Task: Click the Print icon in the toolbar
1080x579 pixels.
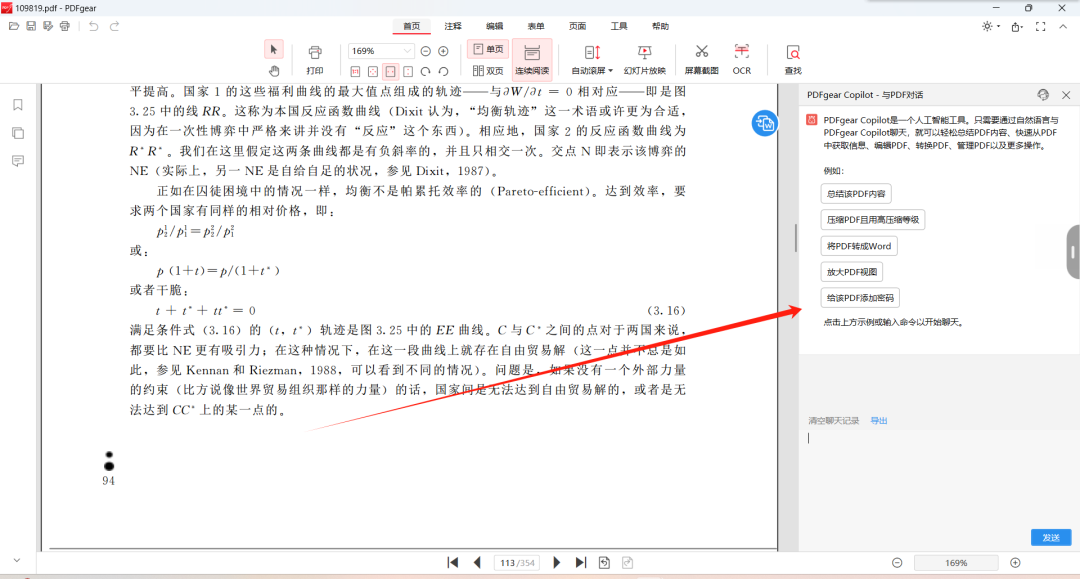Action: click(x=315, y=58)
